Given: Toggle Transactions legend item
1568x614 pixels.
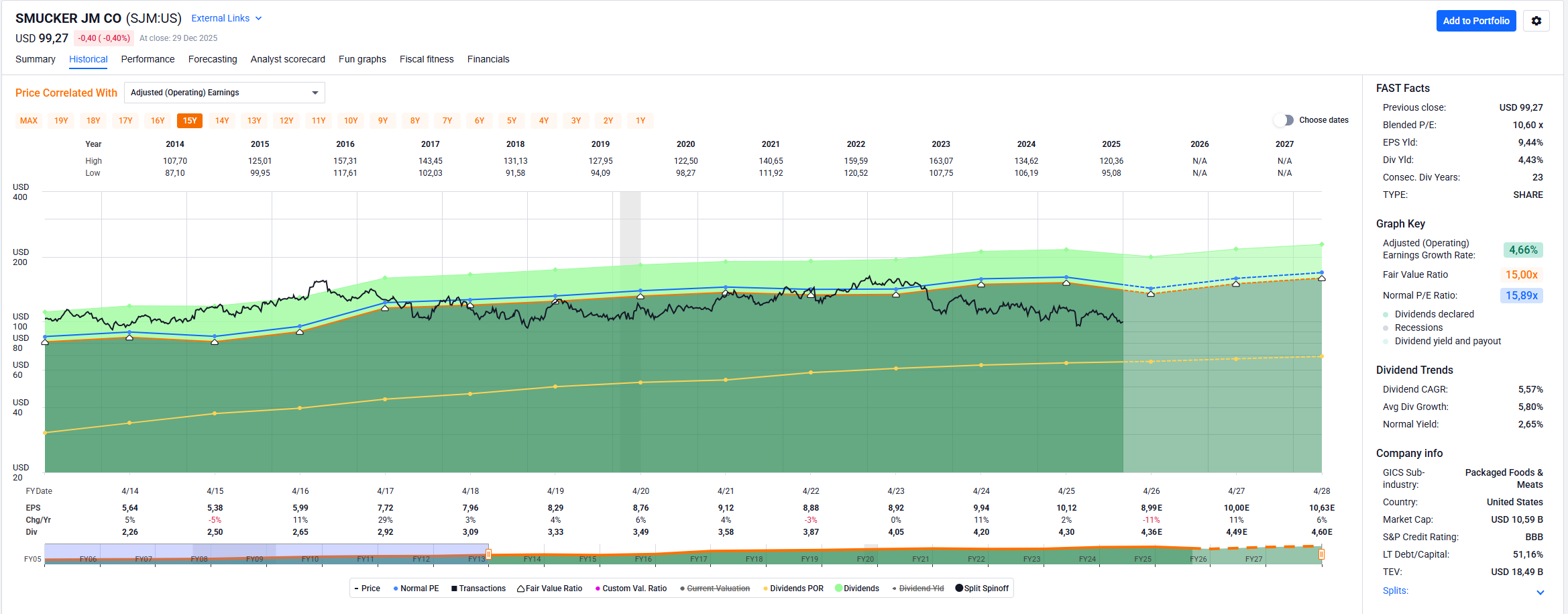Looking at the screenshot, I should 478,589.
